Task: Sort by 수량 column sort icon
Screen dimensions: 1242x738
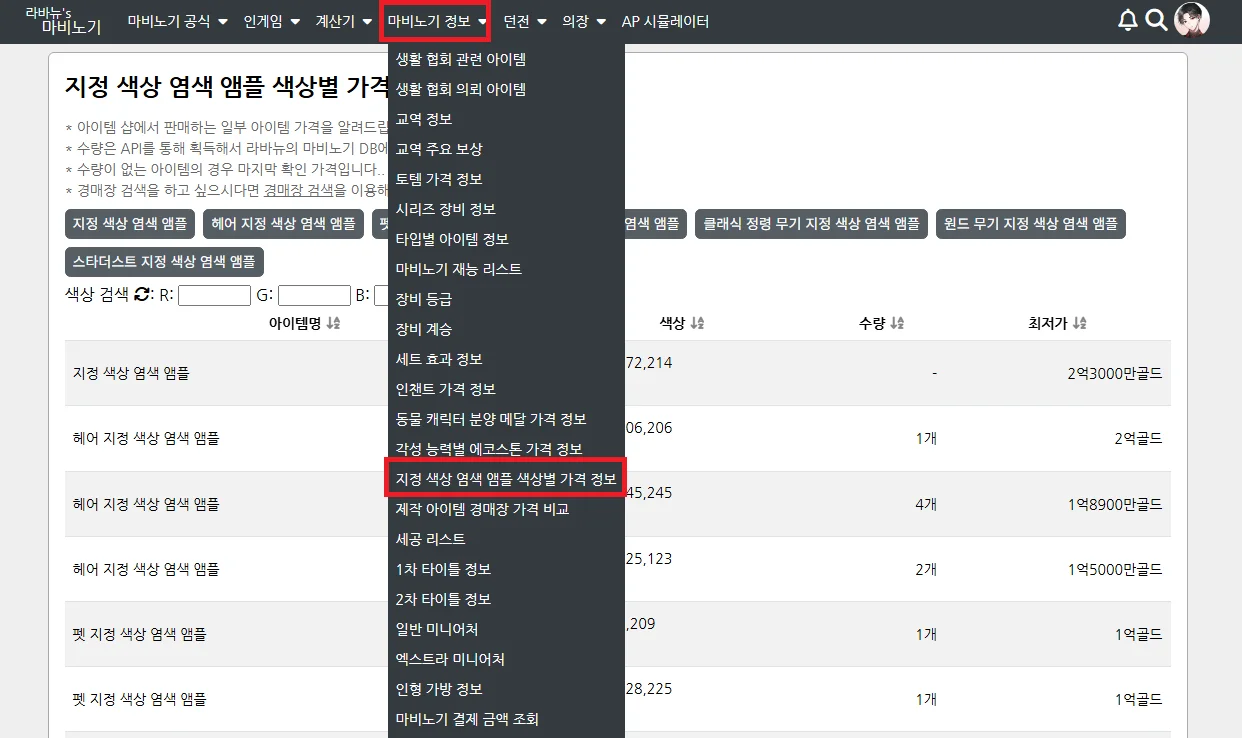Action: coord(897,323)
